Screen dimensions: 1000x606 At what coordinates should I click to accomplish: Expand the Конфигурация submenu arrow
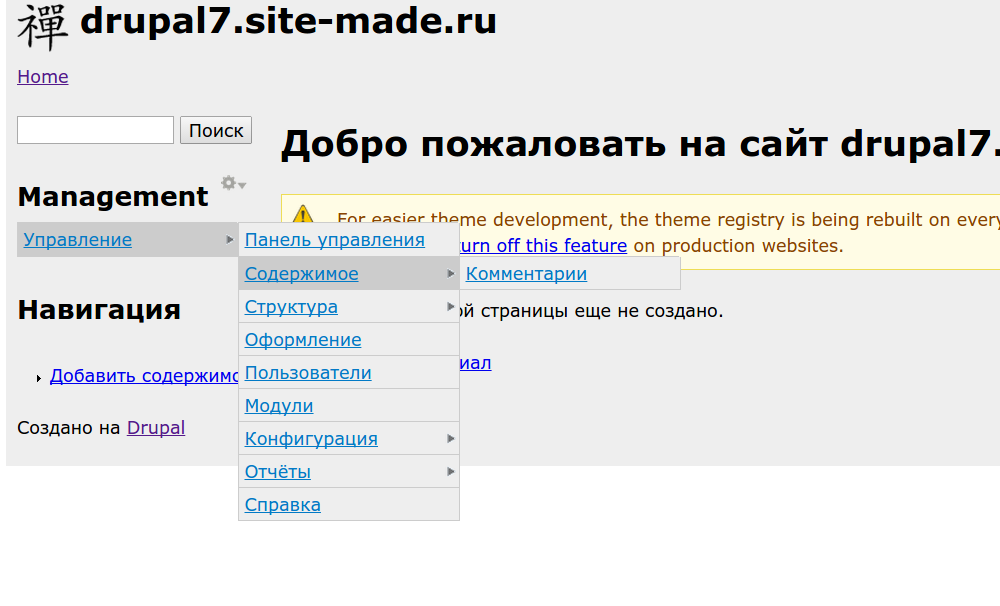[451, 439]
